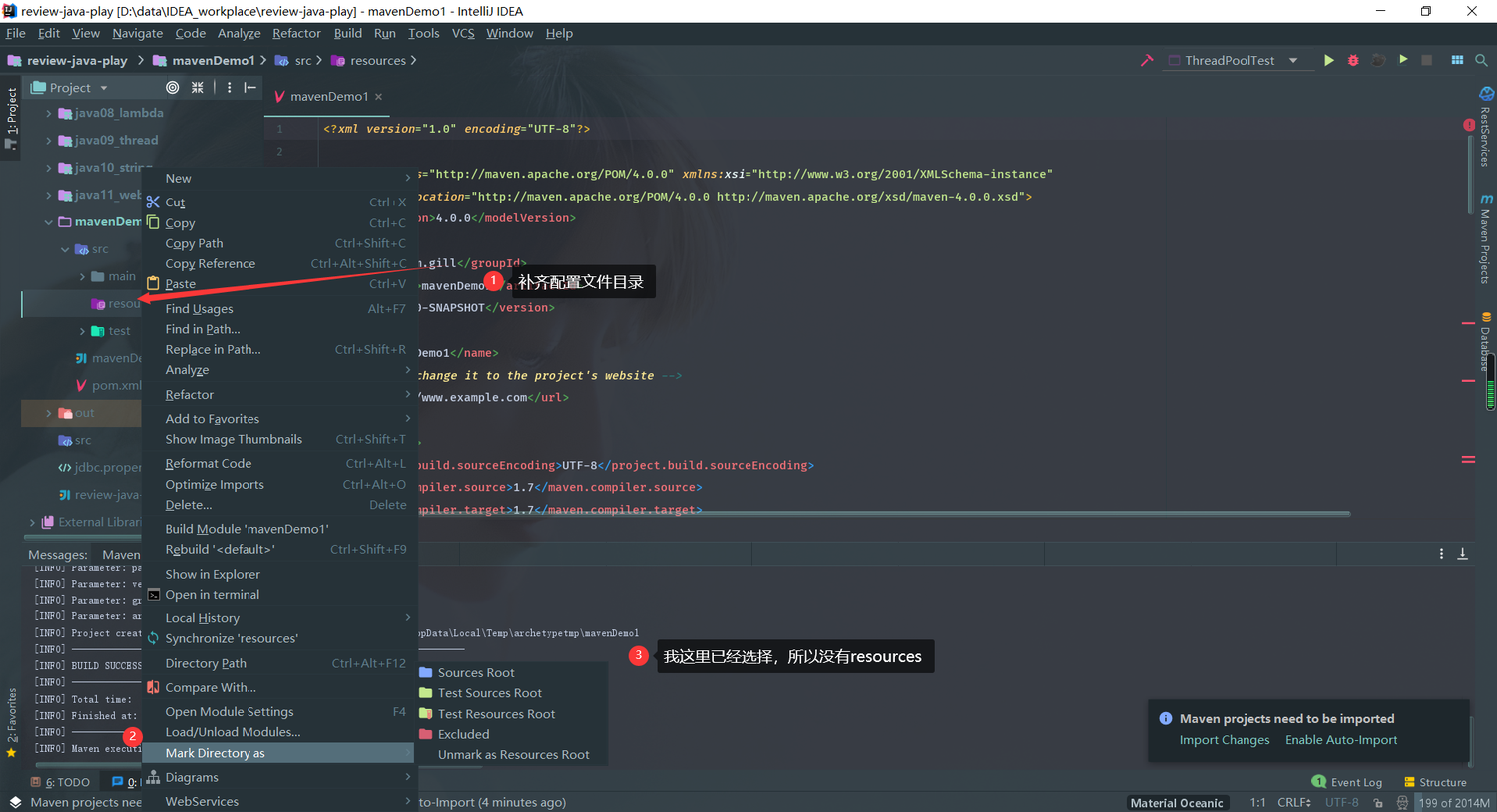
Task: Click the Messages panel options dots icon
Action: tap(1441, 553)
